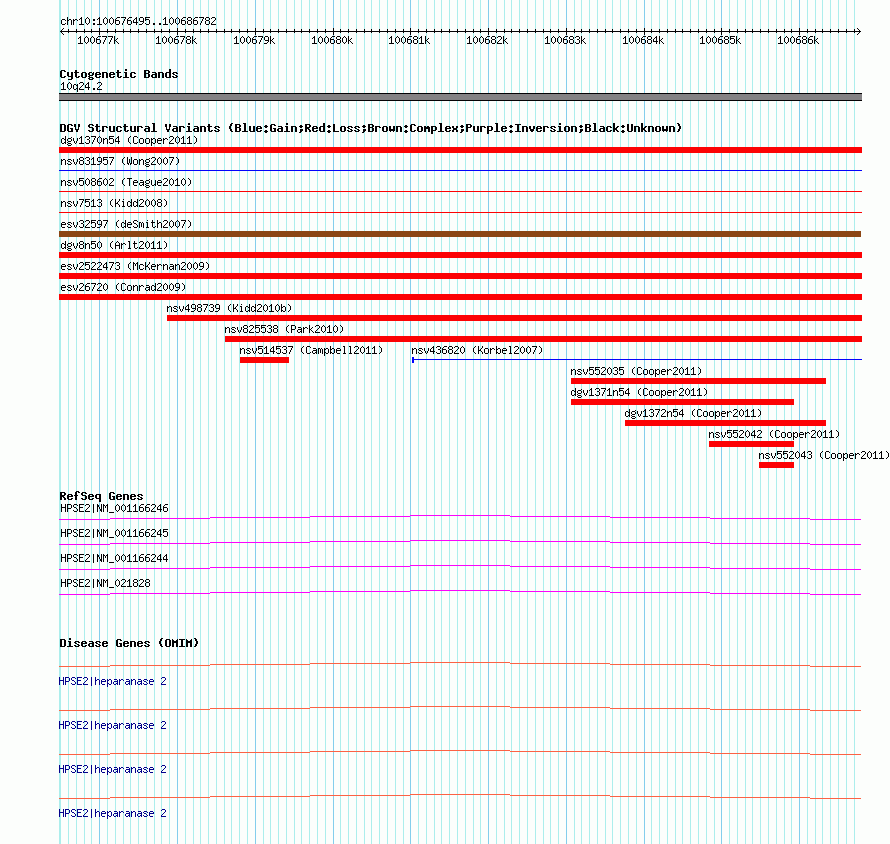The width and height of the screenshot is (890, 844).
Task: Click the 100677k ruler position
Action: 98,40
